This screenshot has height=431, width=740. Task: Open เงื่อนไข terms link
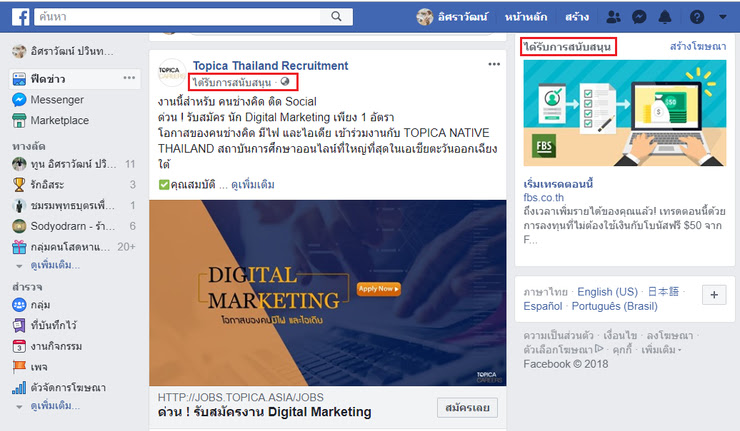pyautogui.click(x=620, y=336)
